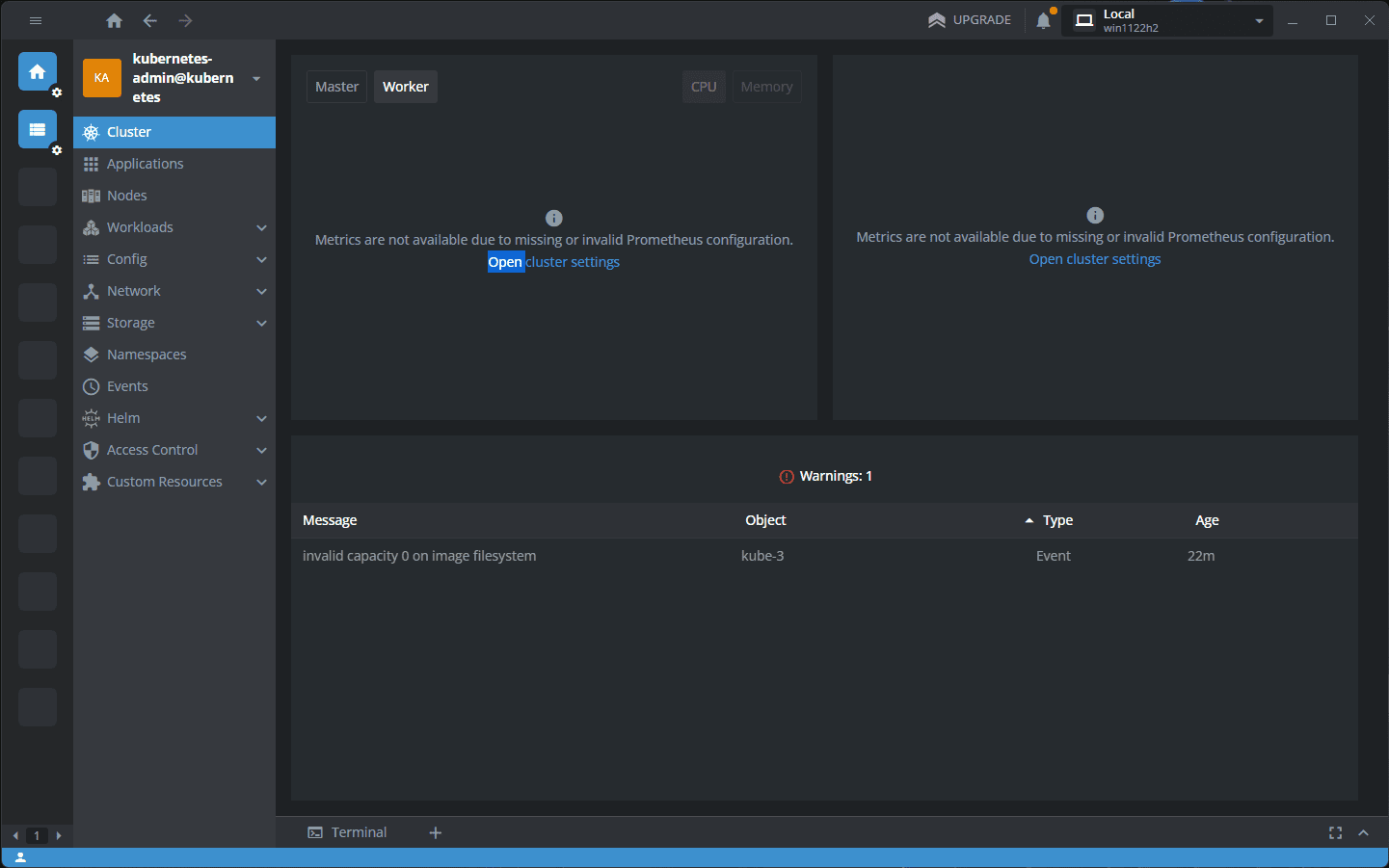1389x868 pixels.
Task: Switch metrics view to Master
Action: tap(336, 87)
